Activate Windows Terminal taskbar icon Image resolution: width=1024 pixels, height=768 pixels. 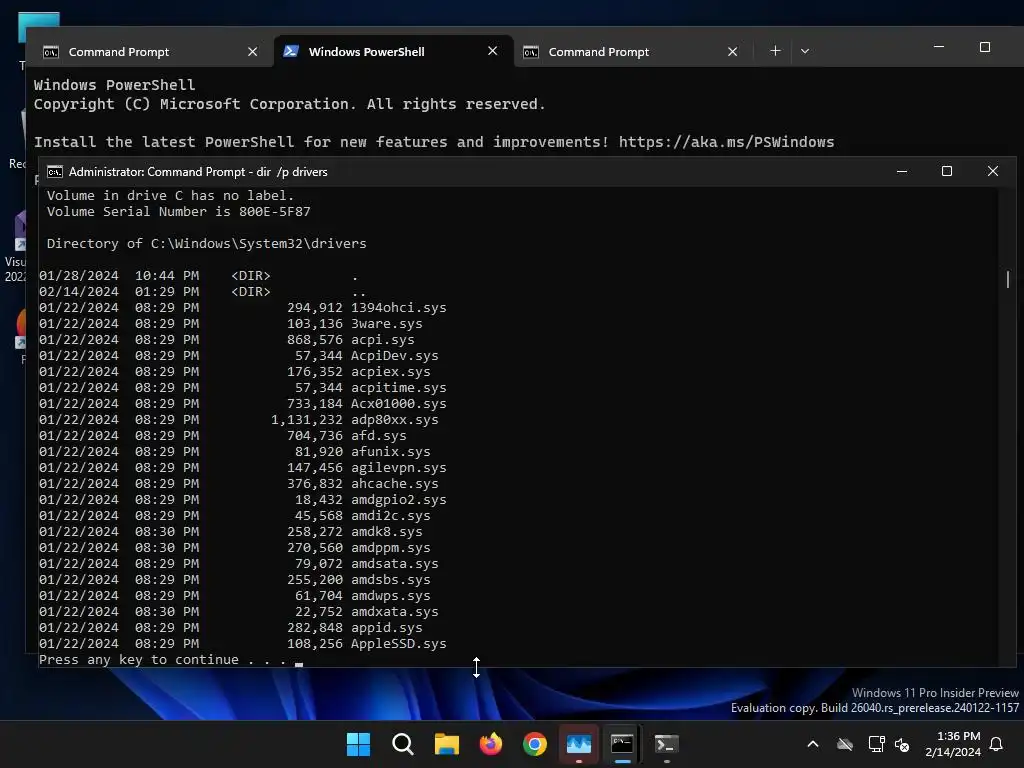[x=666, y=744]
